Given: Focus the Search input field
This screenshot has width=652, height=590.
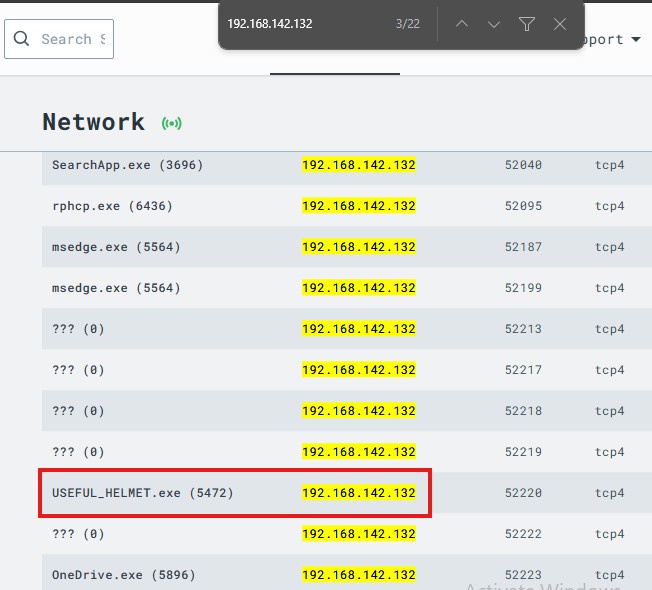Looking at the screenshot, I should tap(59, 39).
